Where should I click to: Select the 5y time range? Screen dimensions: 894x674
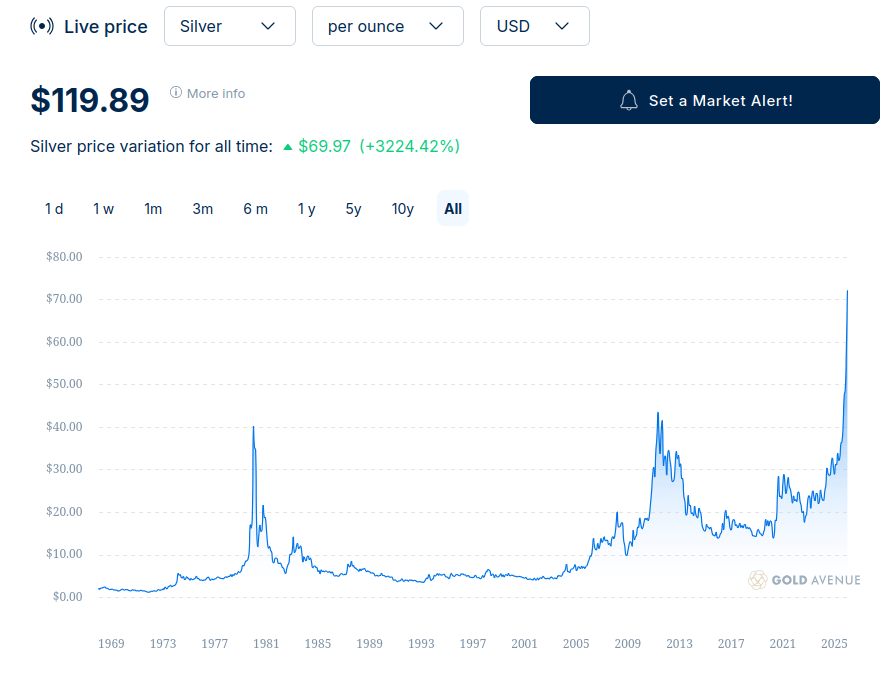click(x=353, y=208)
